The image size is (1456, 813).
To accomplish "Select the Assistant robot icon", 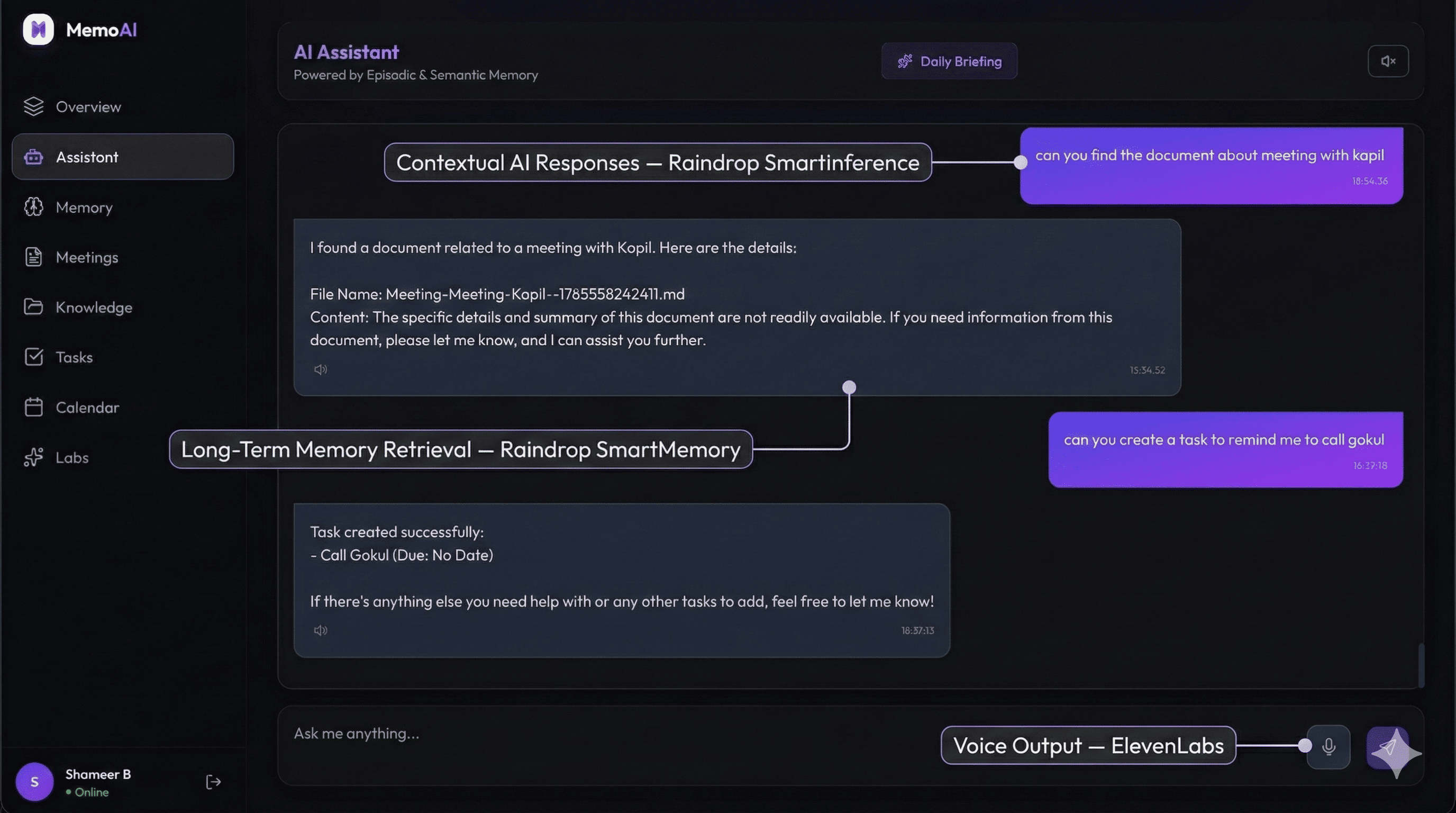I will [x=33, y=157].
